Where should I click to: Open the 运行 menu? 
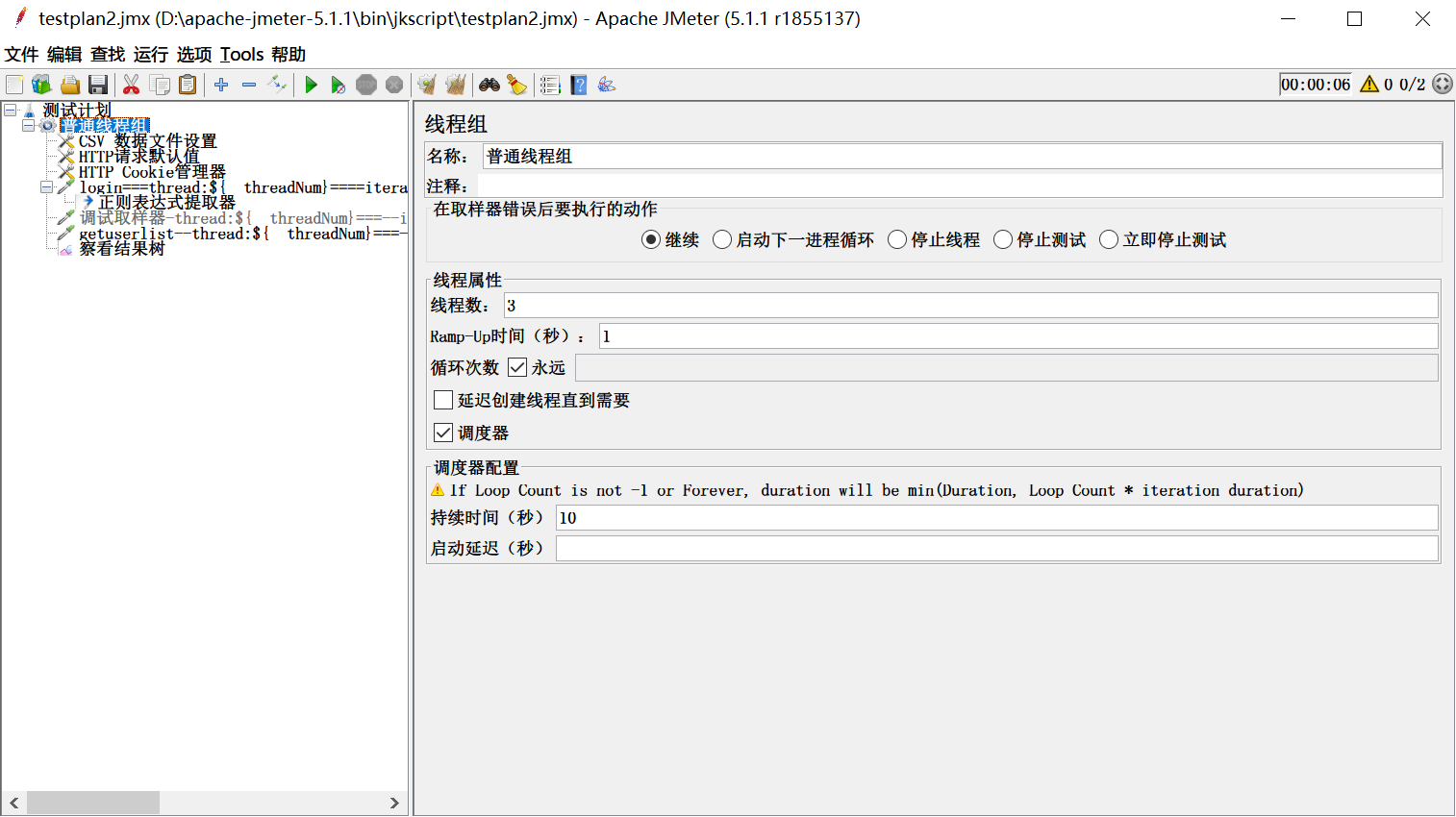[150, 55]
